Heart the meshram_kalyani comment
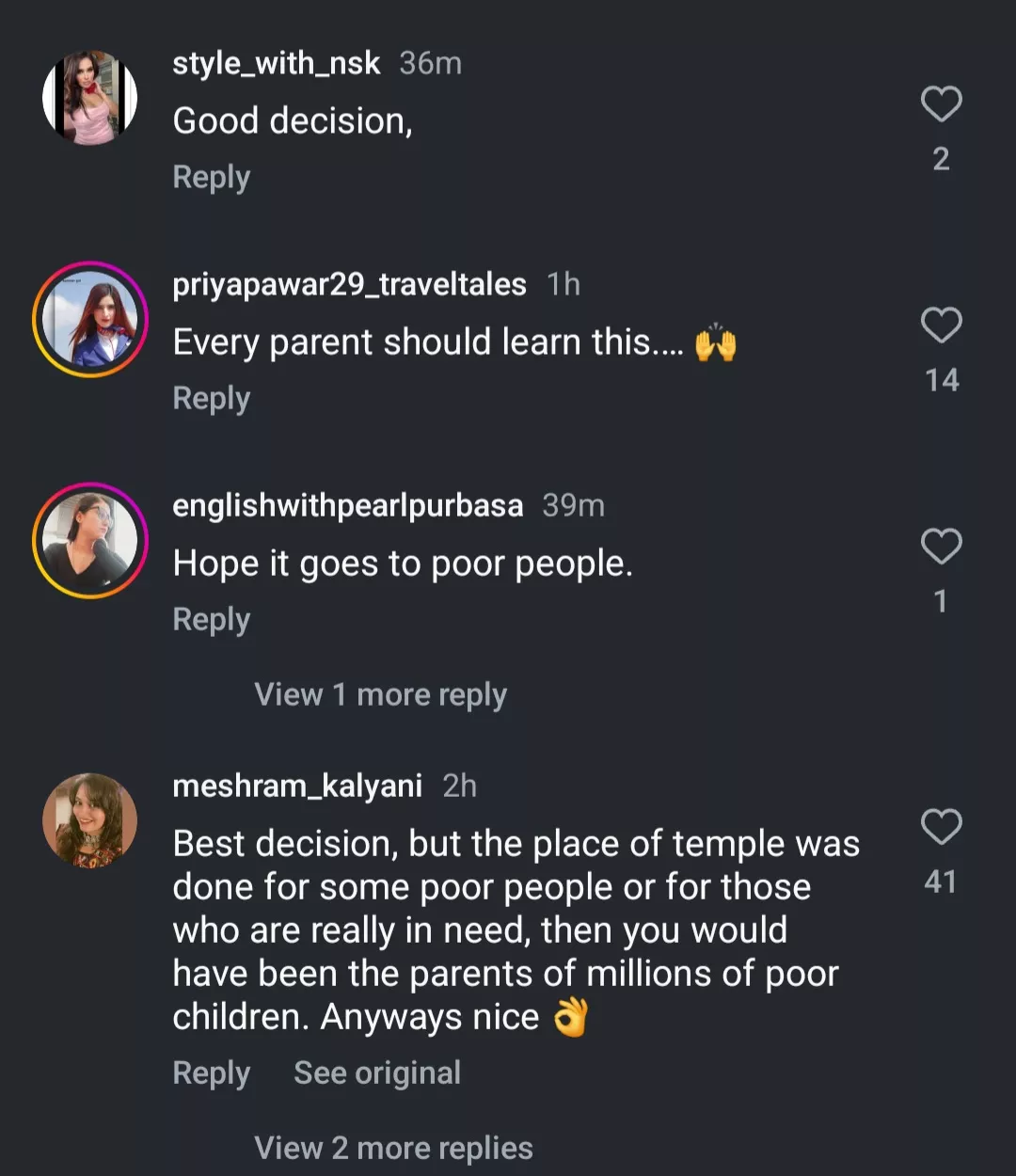This screenshot has height=1176, width=1016. (941, 827)
